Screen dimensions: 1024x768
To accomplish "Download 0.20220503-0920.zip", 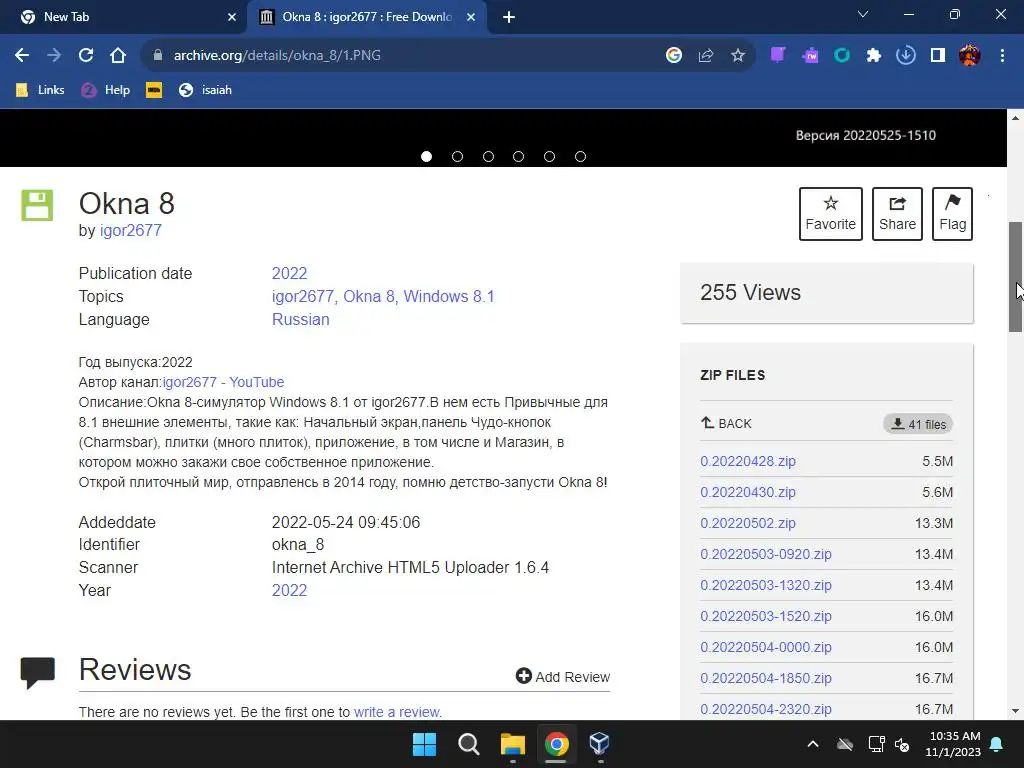I will [x=766, y=554].
